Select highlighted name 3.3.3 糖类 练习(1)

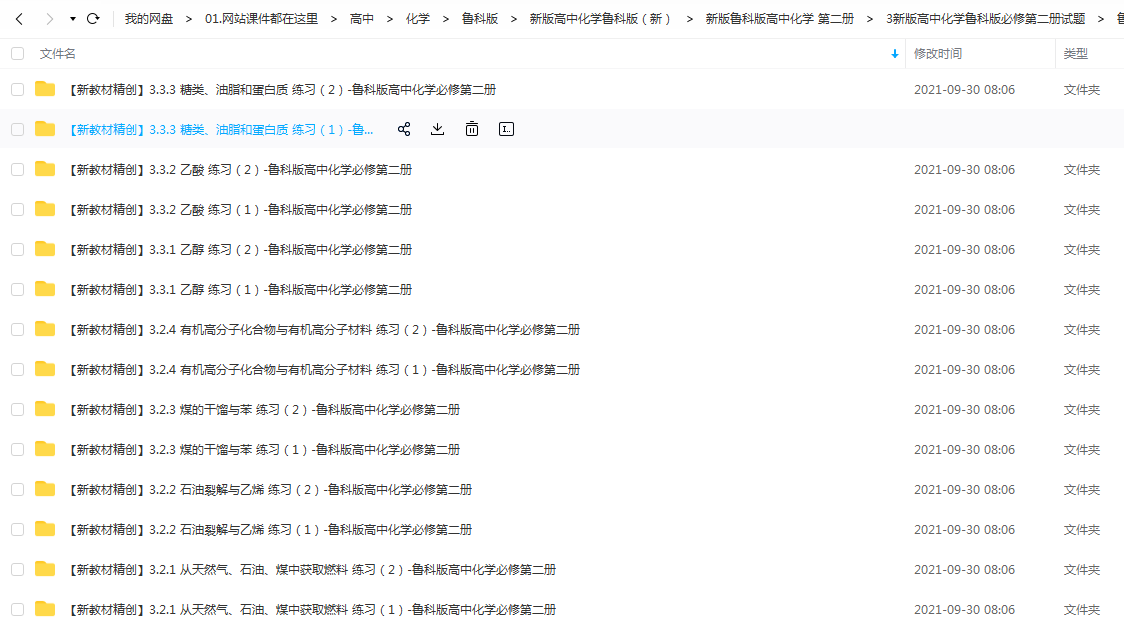pyautogui.click(x=221, y=130)
